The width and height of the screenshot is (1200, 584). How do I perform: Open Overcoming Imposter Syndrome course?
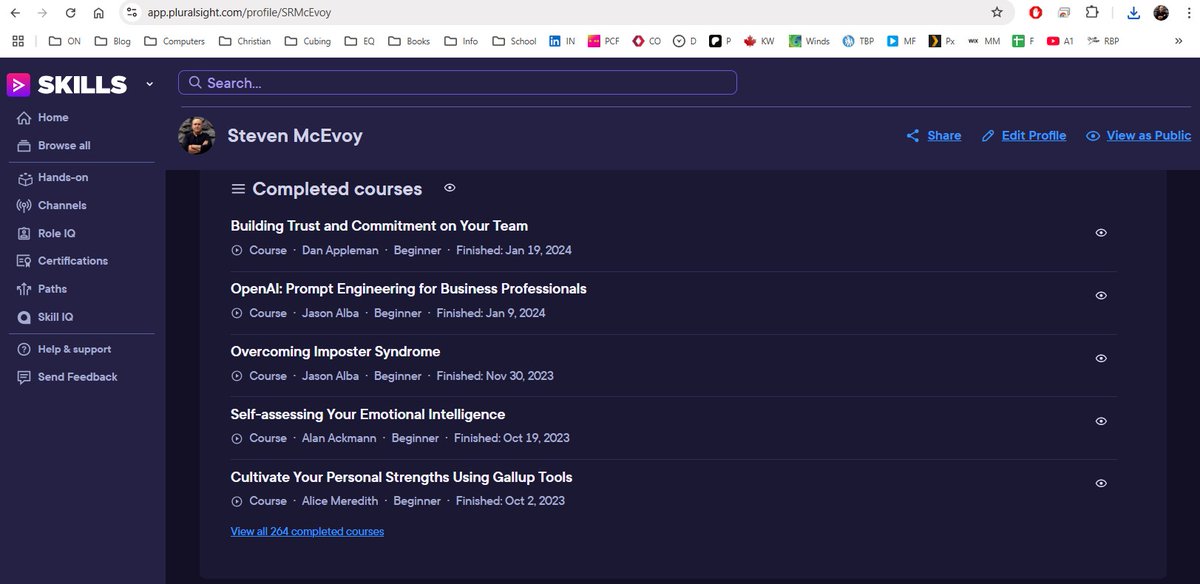click(335, 352)
